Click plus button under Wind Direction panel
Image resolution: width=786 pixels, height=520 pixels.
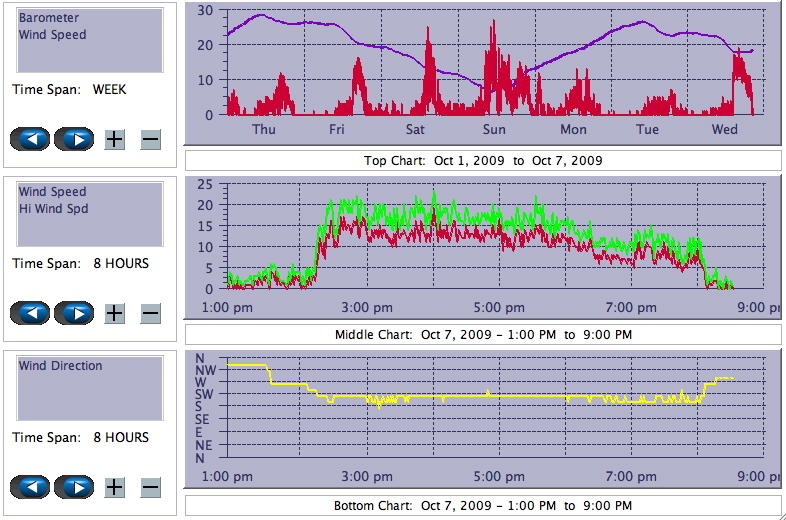(115, 487)
